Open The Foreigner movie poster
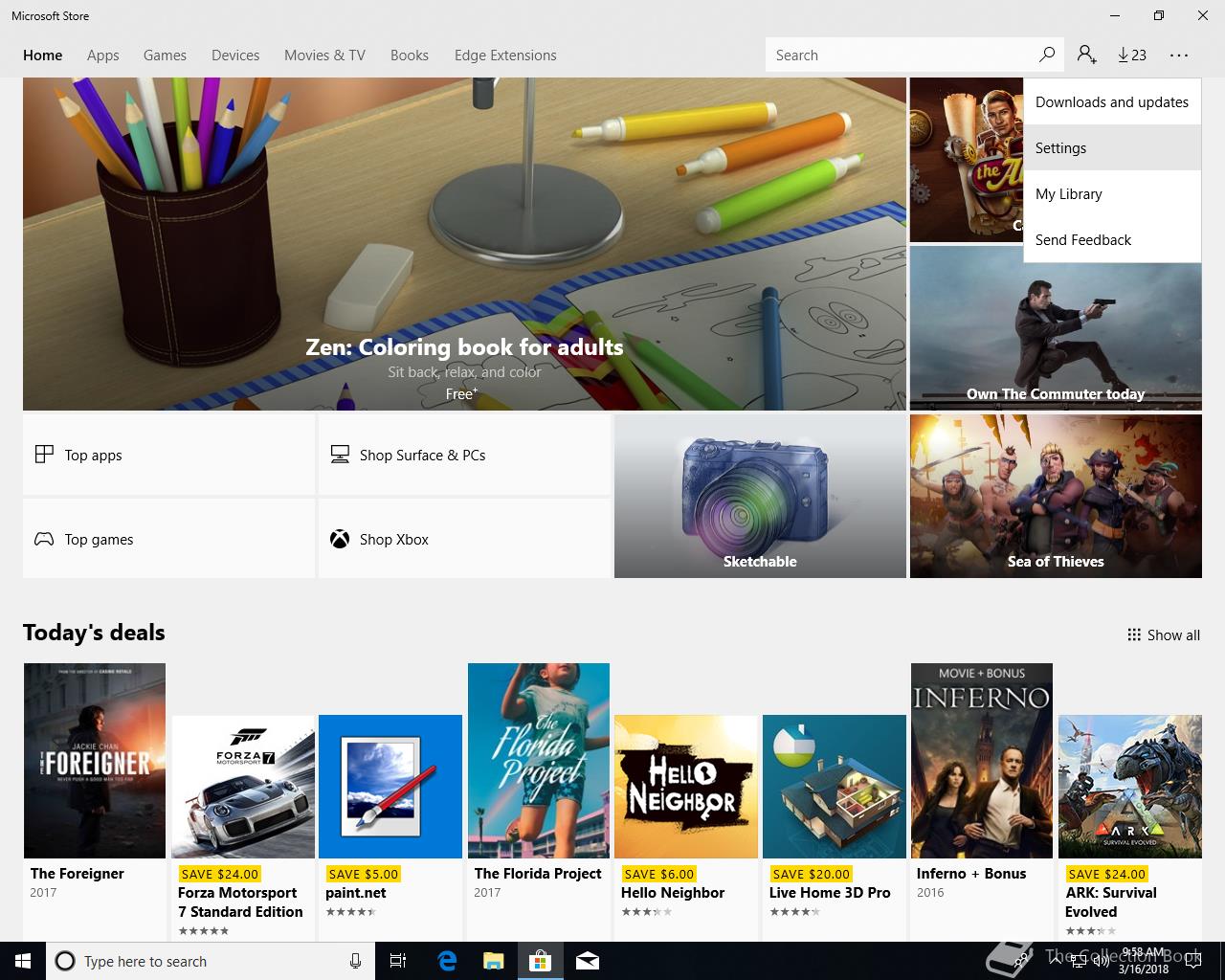 click(95, 761)
